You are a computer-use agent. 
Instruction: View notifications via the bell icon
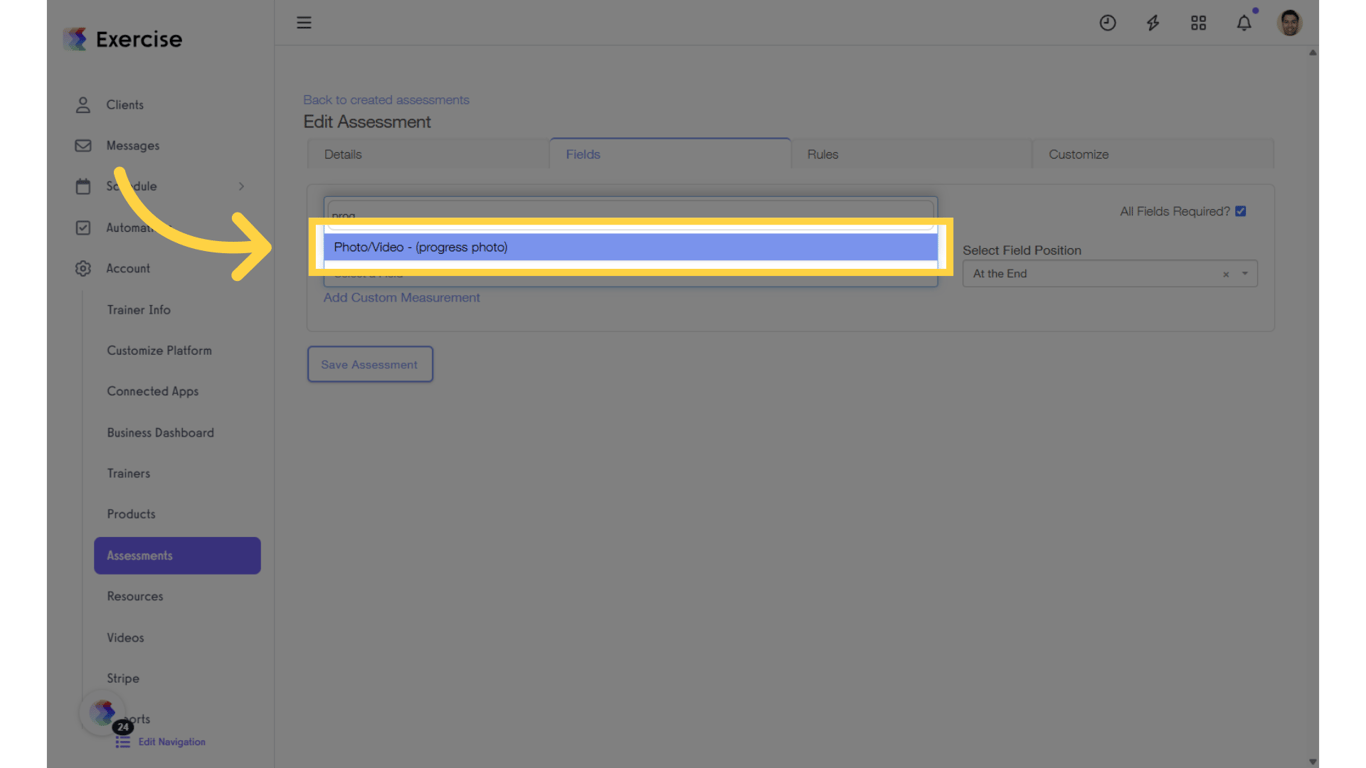(x=1243, y=22)
